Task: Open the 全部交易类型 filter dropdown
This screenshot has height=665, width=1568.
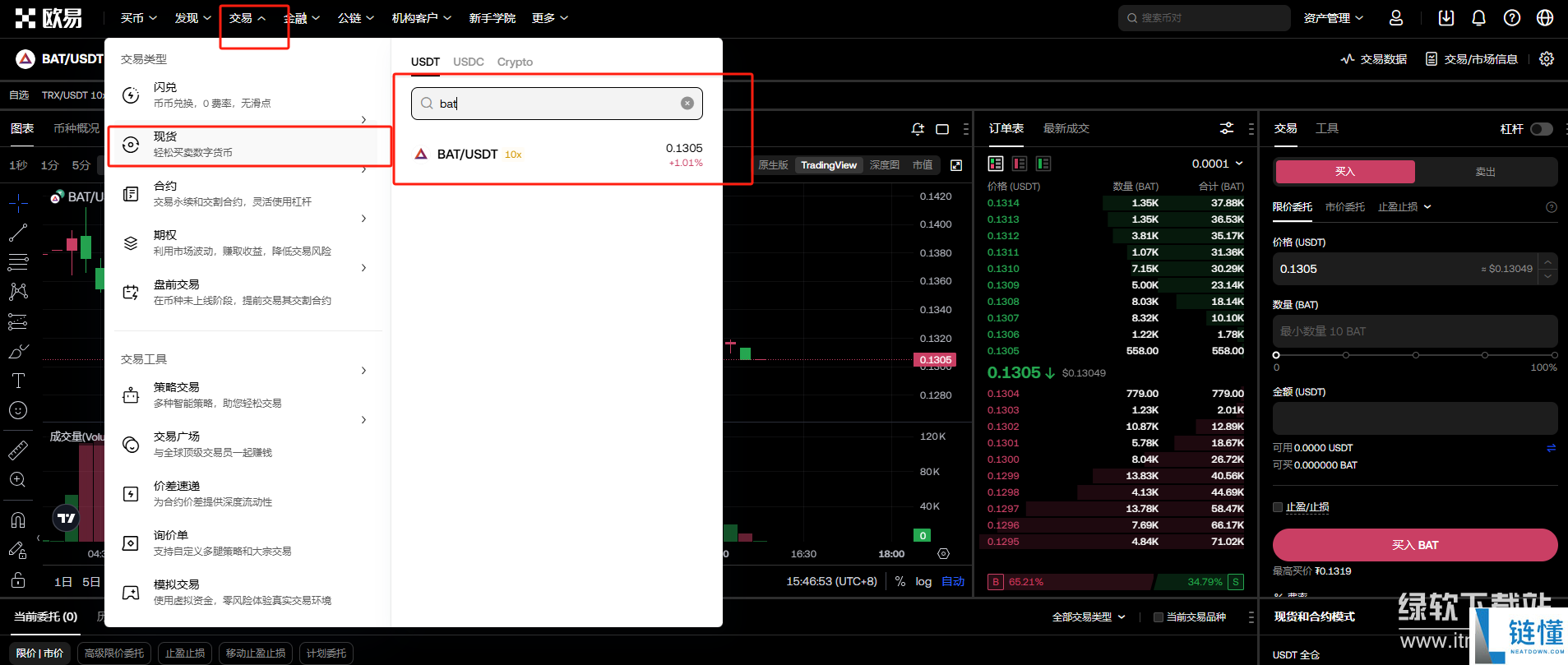Action: (x=1089, y=617)
